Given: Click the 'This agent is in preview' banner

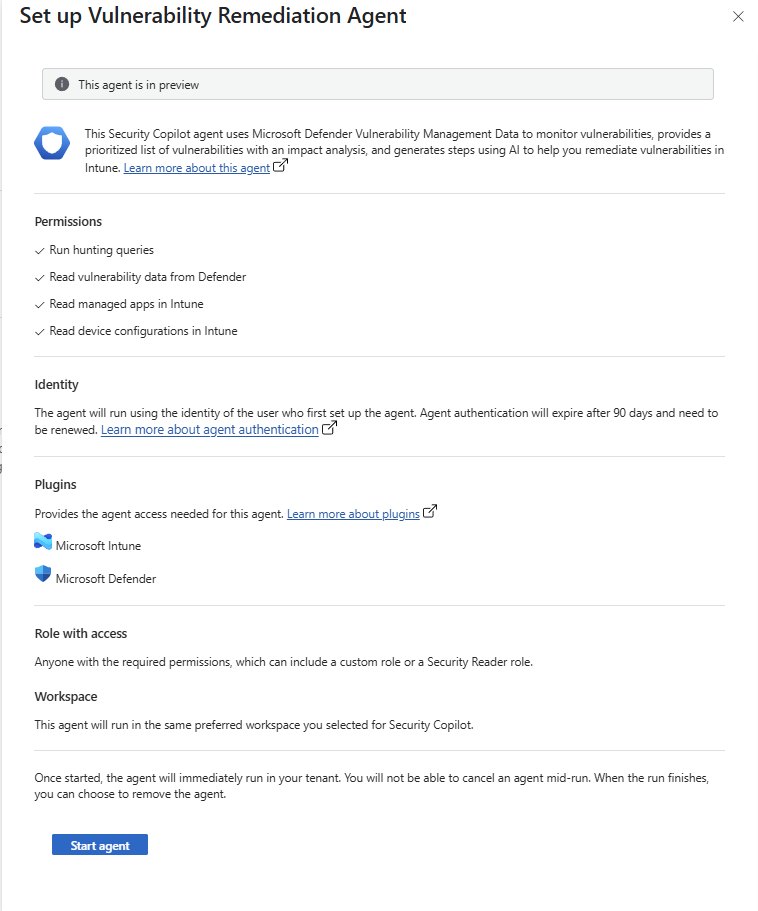Looking at the screenshot, I should 377,84.
